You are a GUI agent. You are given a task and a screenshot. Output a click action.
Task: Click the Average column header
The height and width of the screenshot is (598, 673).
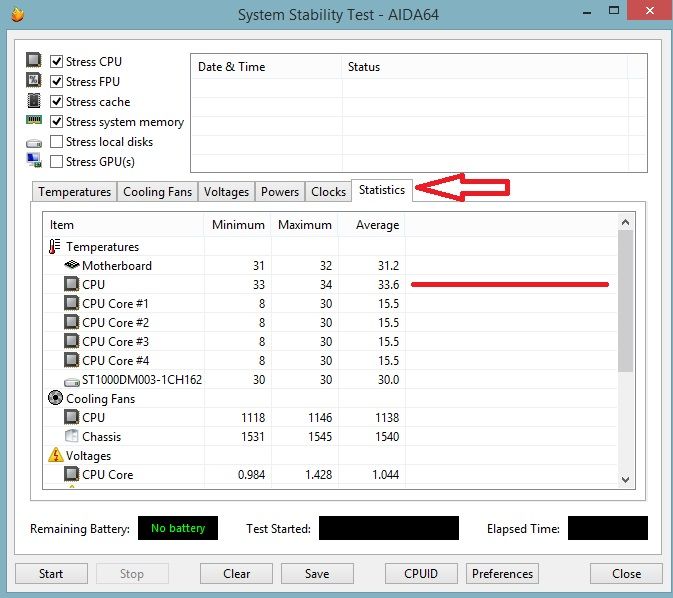372,225
